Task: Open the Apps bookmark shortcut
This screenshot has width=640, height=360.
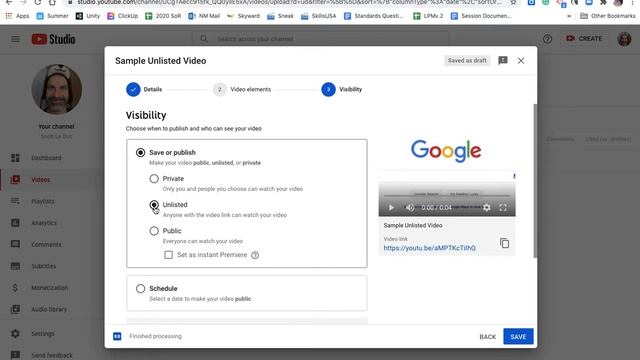Action: [17, 16]
